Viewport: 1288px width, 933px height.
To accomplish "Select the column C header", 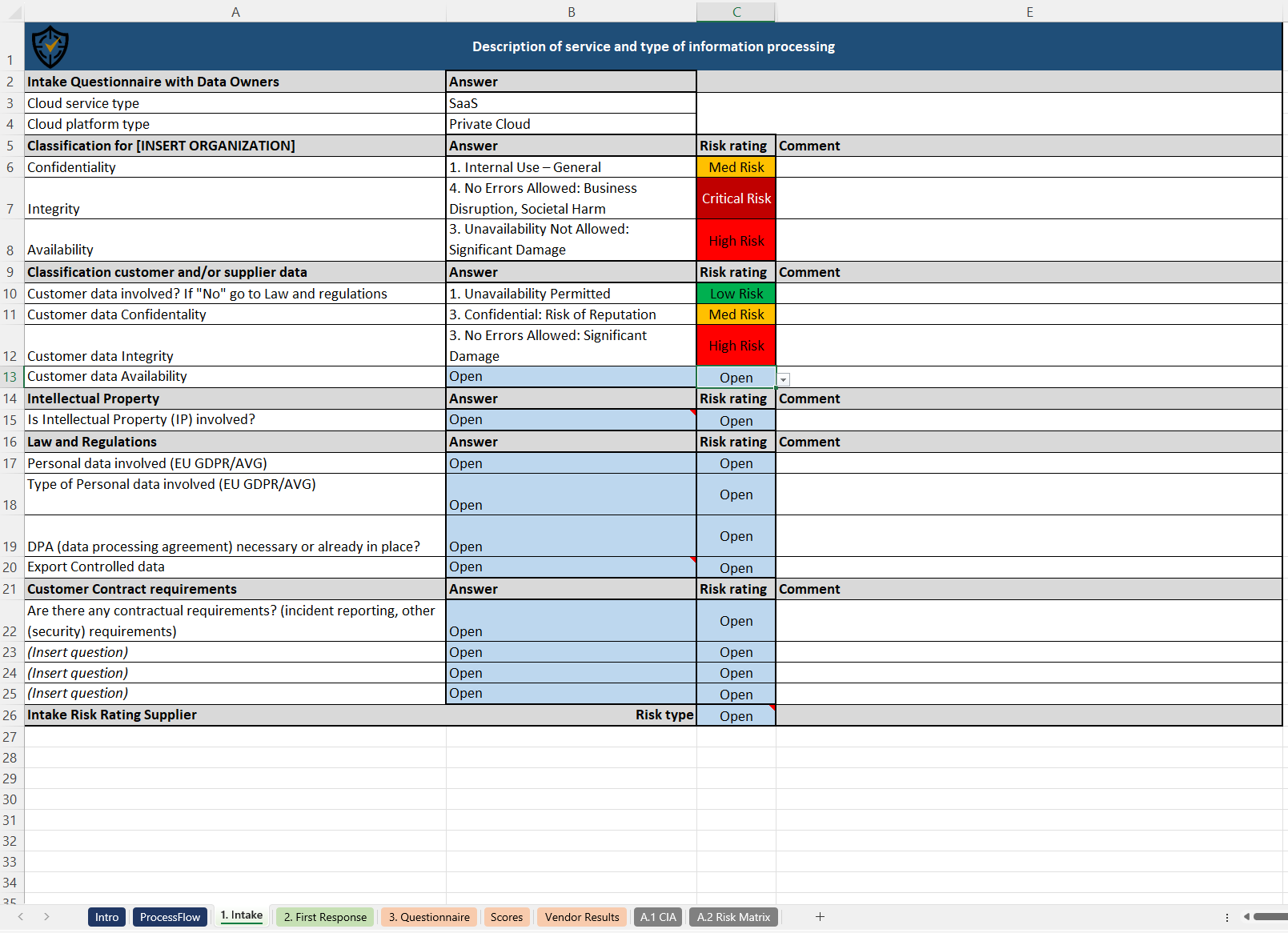I will pos(735,11).
